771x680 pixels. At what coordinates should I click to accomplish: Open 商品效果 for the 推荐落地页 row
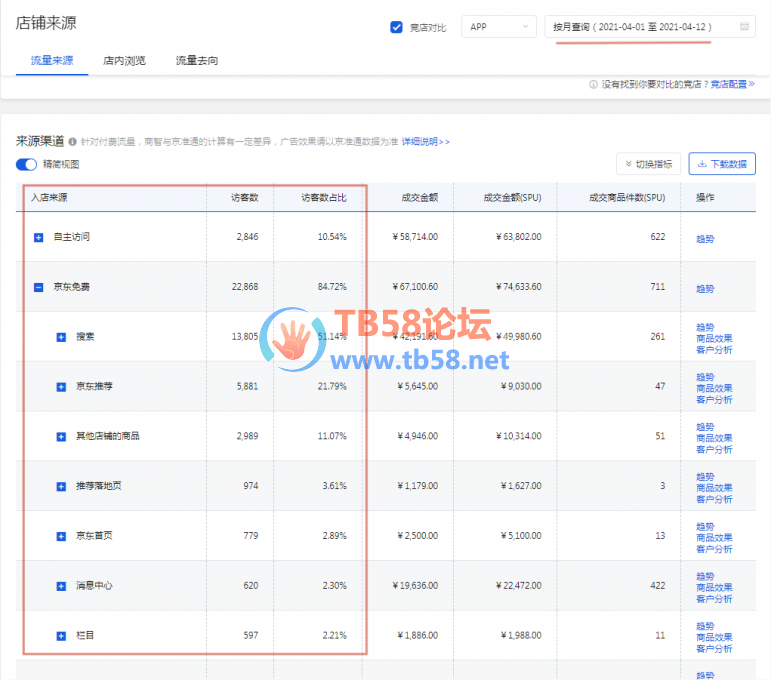click(x=714, y=488)
